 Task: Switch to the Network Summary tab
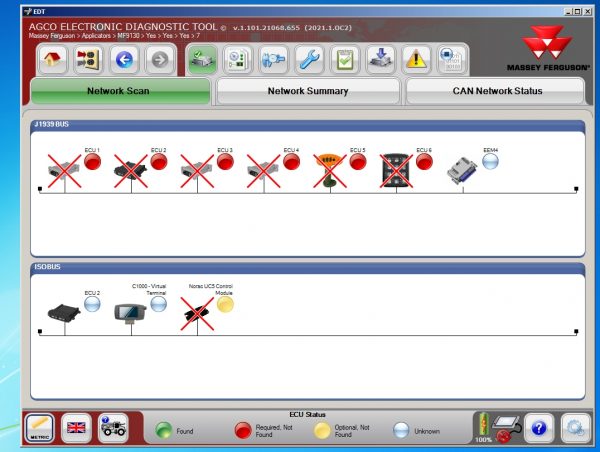[x=308, y=91]
